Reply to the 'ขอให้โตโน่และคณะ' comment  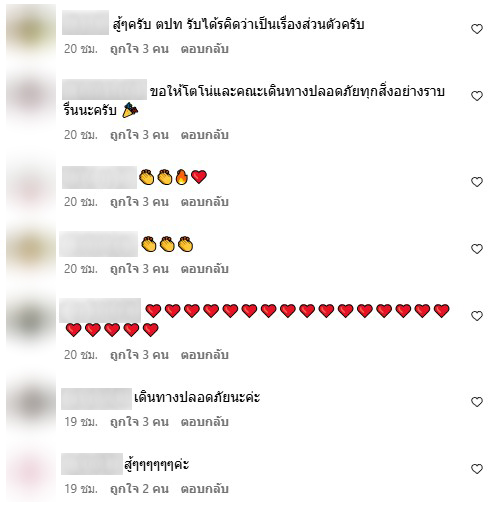click(x=204, y=135)
